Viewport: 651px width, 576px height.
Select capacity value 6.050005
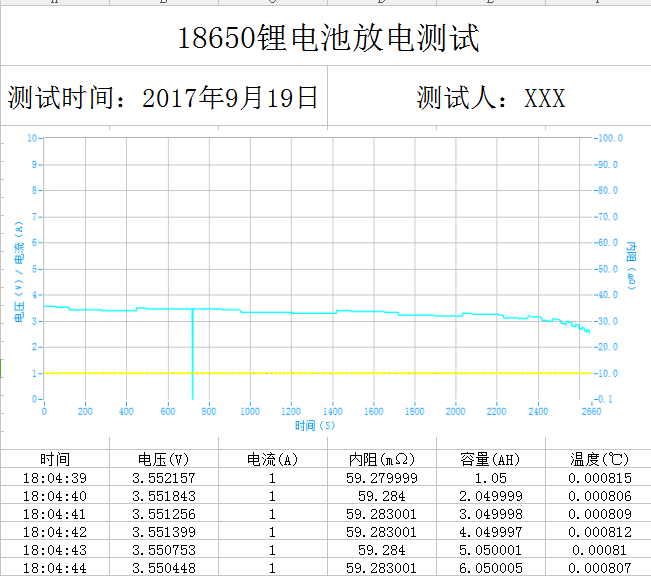click(x=490, y=567)
